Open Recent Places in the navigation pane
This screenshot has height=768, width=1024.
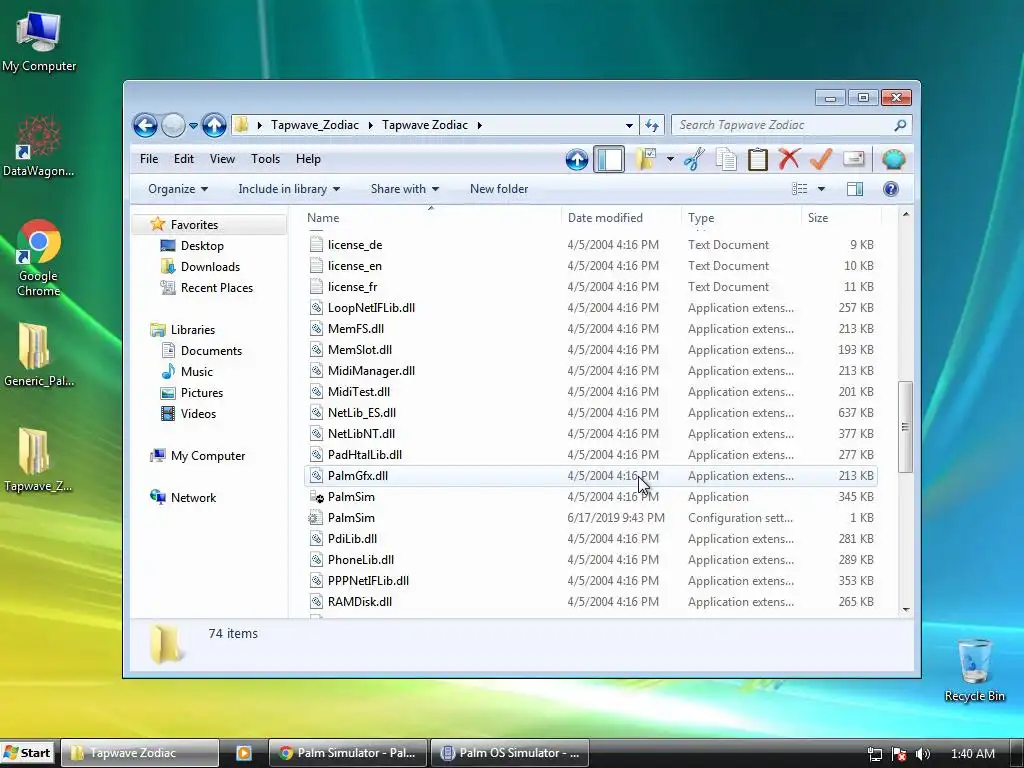tap(217, 287)
